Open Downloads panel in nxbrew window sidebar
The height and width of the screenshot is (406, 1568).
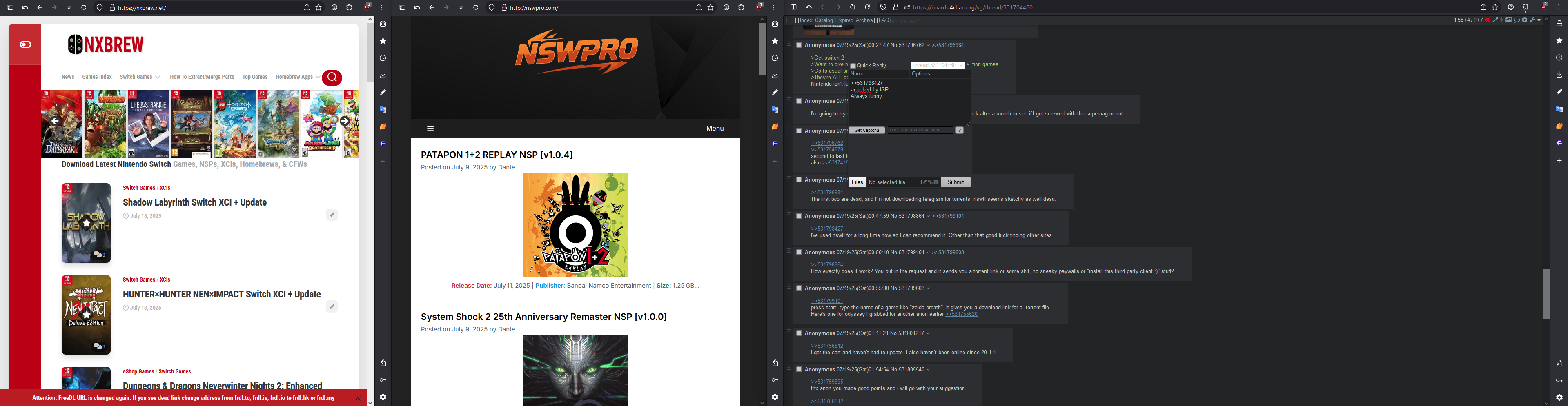tap(383, 75)
